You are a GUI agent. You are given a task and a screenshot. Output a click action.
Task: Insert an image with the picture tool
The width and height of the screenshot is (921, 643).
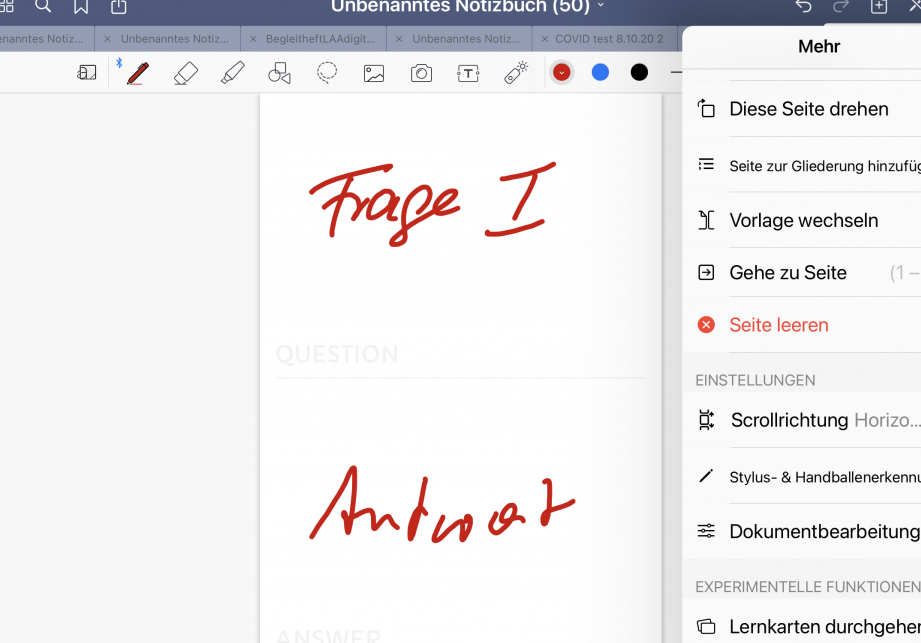(x=374, y=73)
